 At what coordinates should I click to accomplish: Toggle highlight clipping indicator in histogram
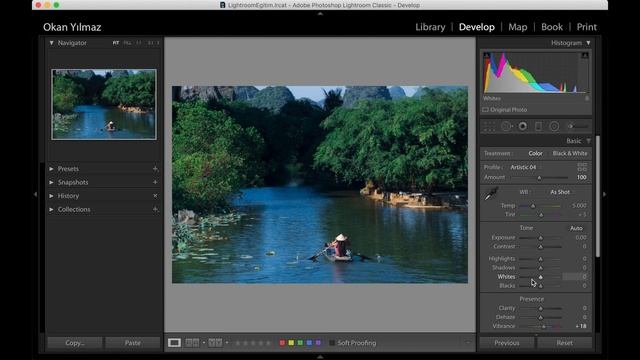(585, 55)
